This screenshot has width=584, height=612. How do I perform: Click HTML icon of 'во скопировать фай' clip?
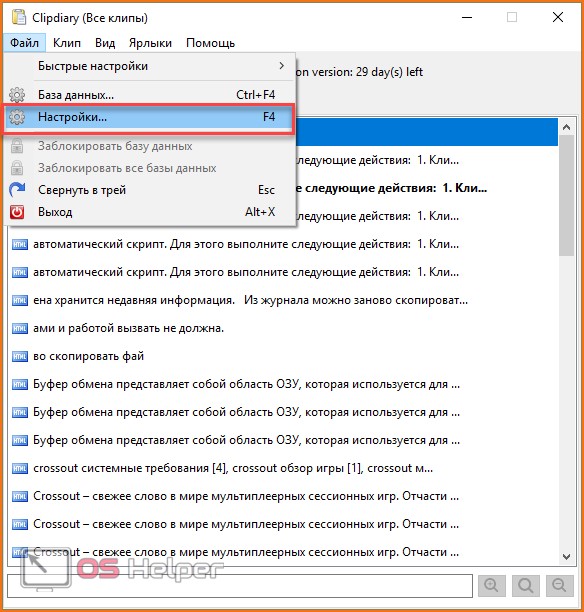(x=20, y=356)
